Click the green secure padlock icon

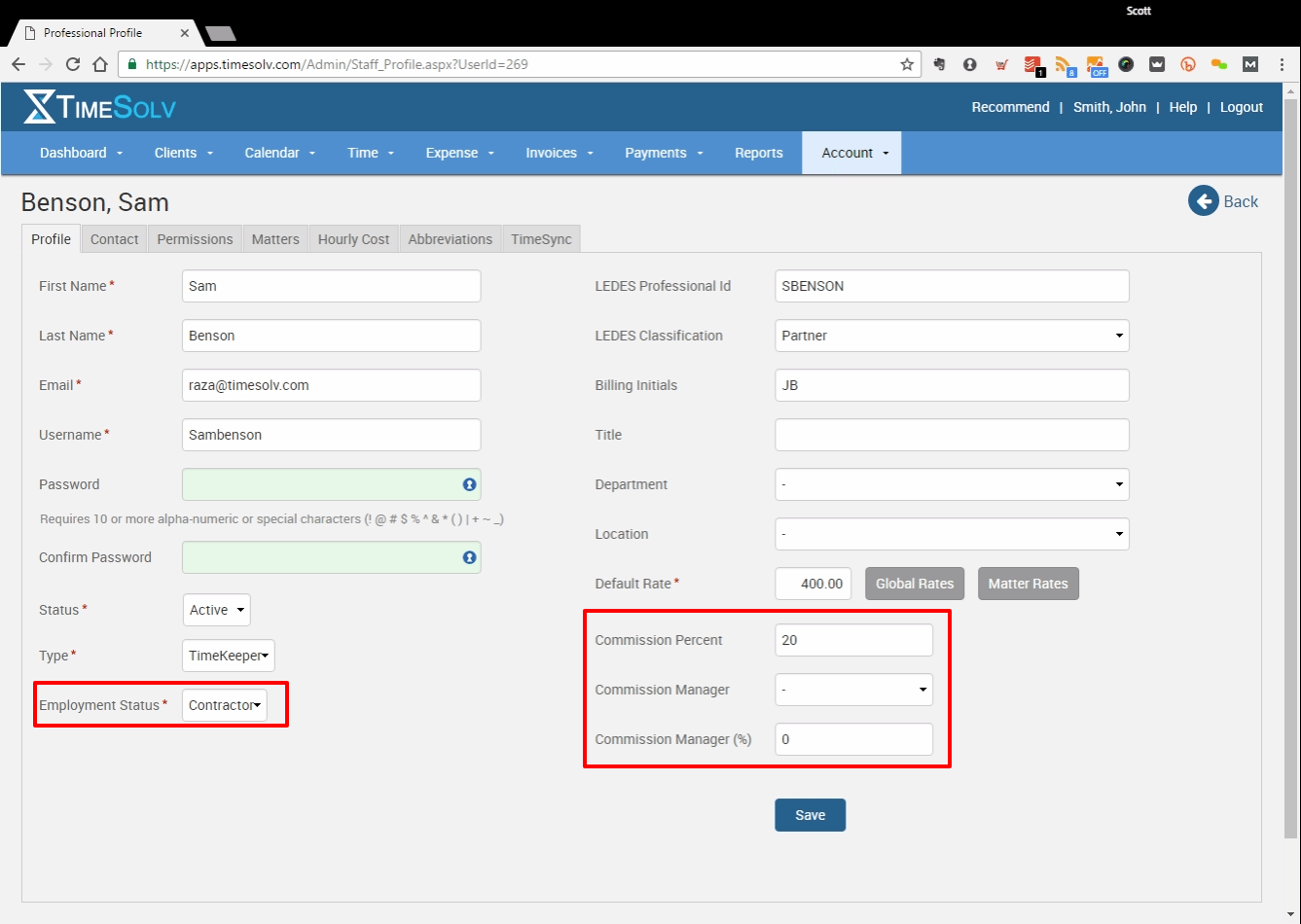tap(133, 65)
